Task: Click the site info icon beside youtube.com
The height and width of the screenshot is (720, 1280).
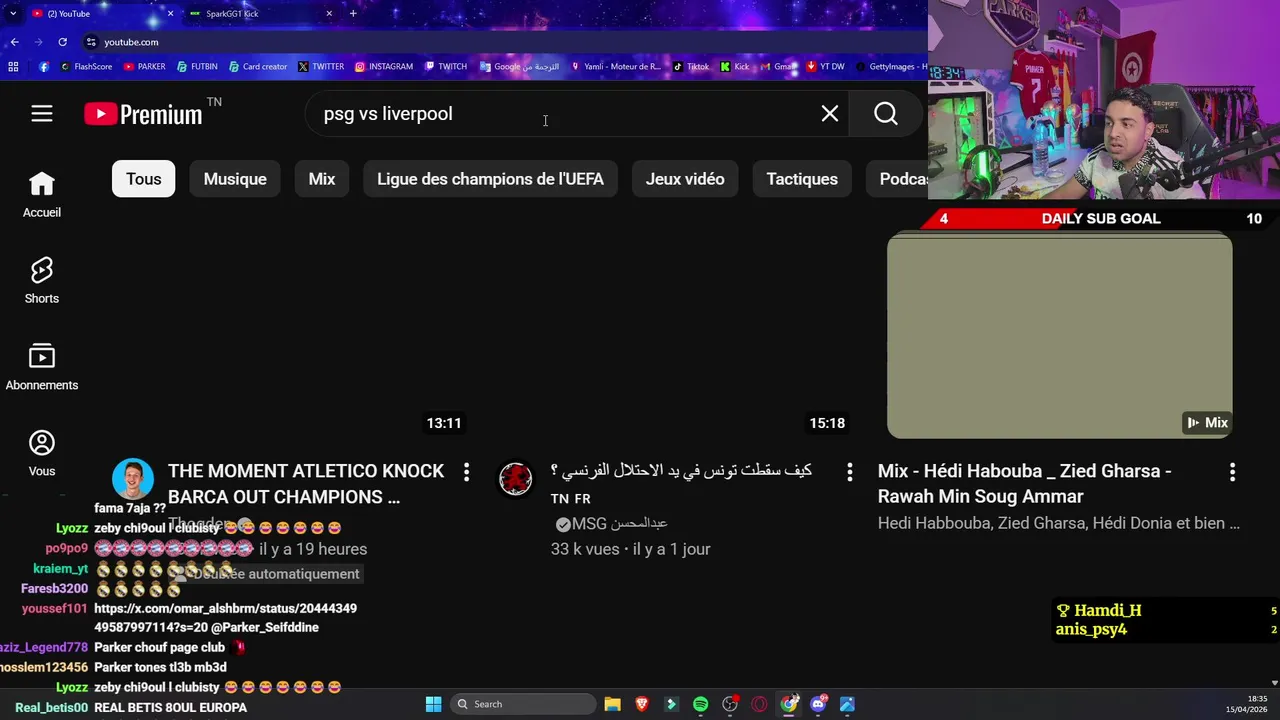Action: coord(91,42)
